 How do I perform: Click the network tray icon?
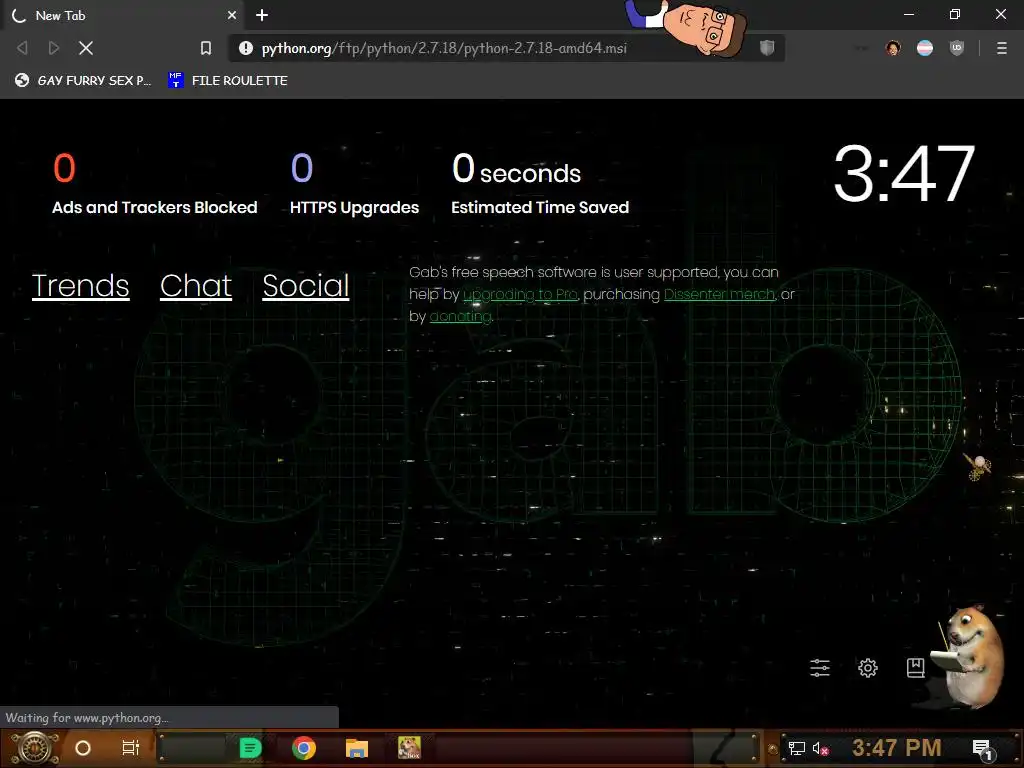tap(797, 748)
